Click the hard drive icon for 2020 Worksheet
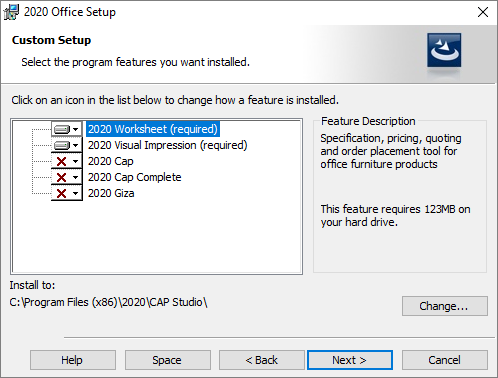The height and width of the screenshot is (378, 498). click(x=62, y=129)
